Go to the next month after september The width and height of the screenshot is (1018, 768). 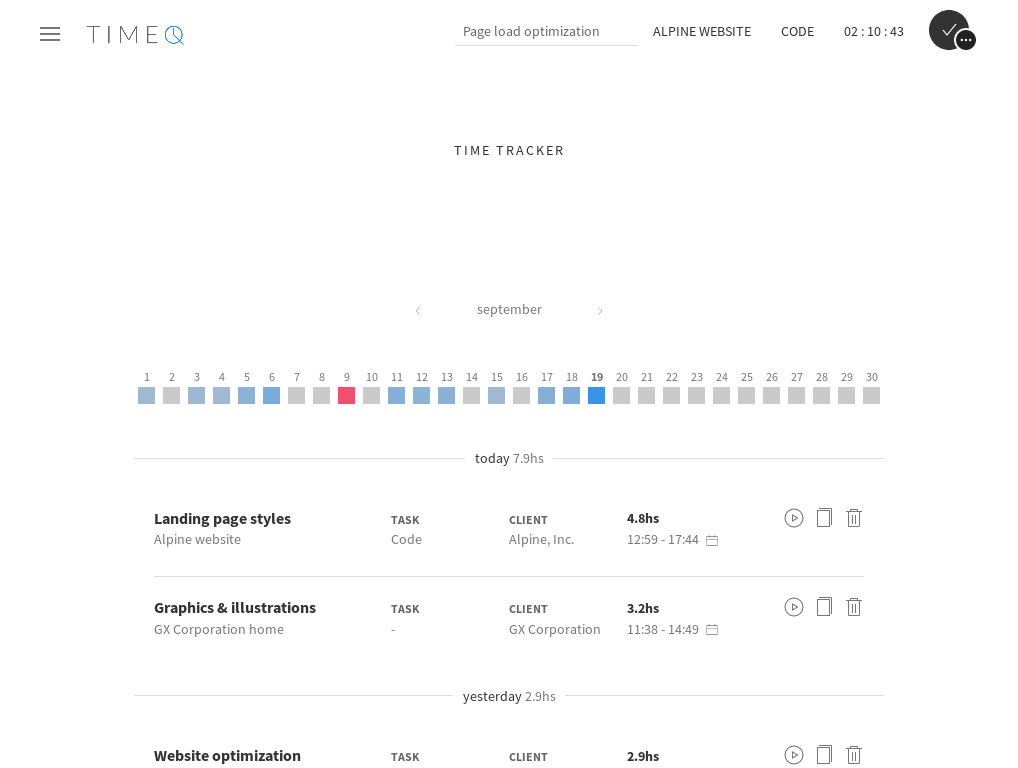(600, 311)
